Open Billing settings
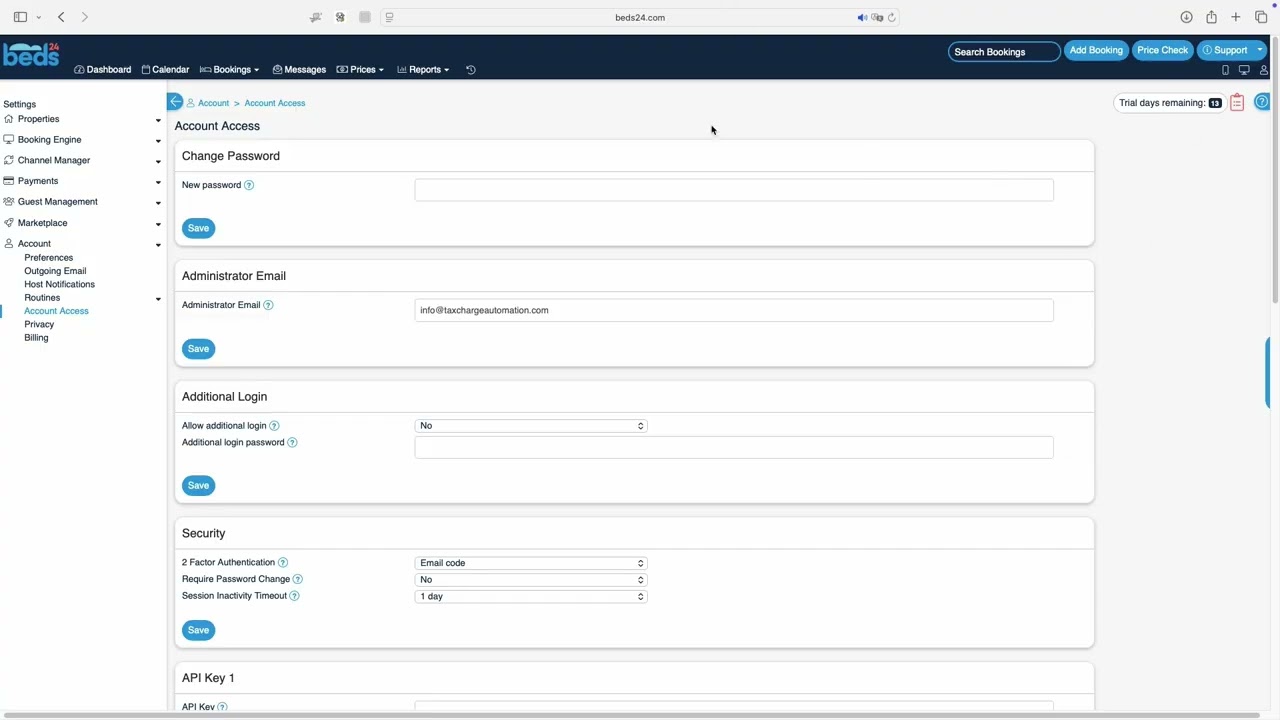The width and height of the screenshot is (1280, 720). [x=36, y=338]
